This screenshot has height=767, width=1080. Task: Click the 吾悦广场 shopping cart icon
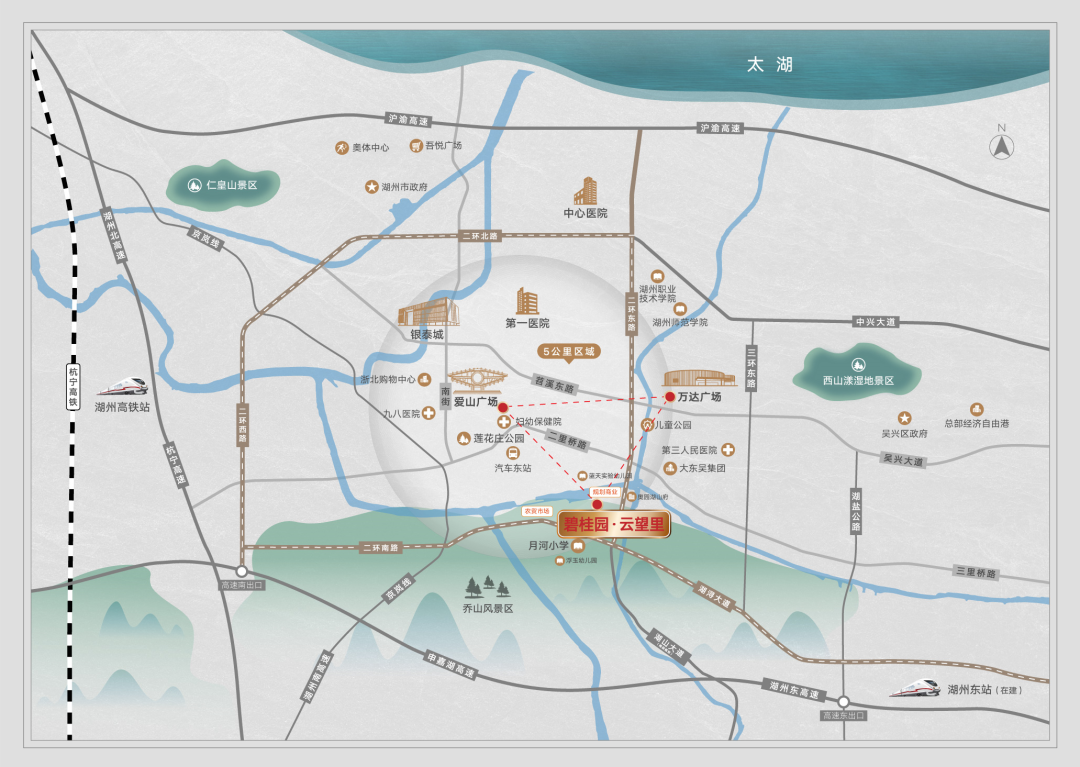click(x=416, y=145)
